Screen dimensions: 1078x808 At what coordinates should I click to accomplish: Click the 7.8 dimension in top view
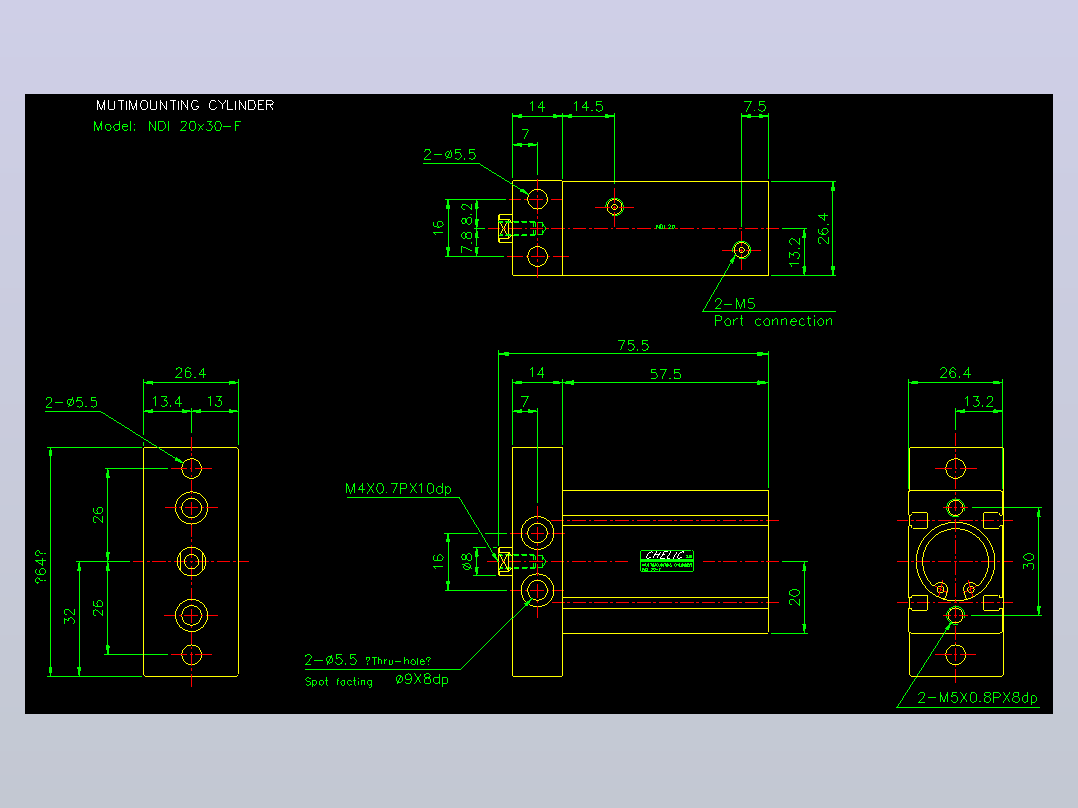coord(468,242)
